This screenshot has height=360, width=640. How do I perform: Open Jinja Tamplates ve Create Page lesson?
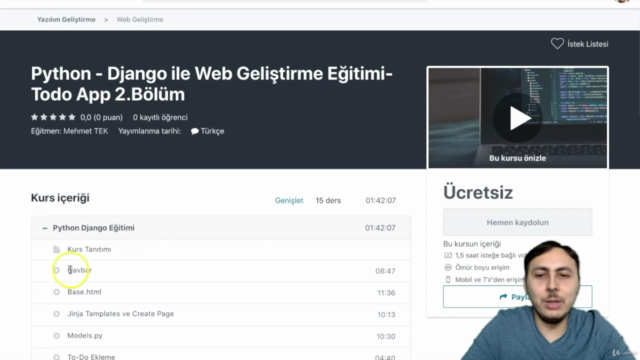click(x=120, y=313)
